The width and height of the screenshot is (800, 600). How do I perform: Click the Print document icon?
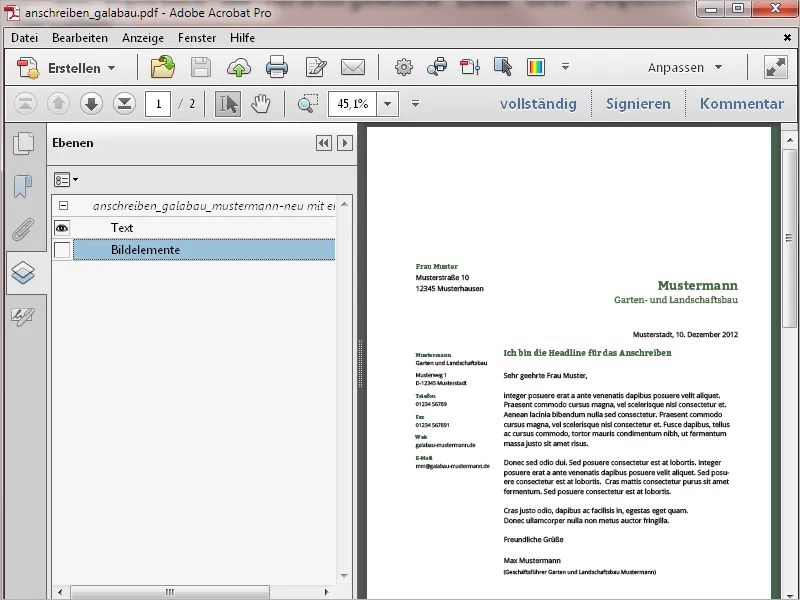tap(277, 67)
